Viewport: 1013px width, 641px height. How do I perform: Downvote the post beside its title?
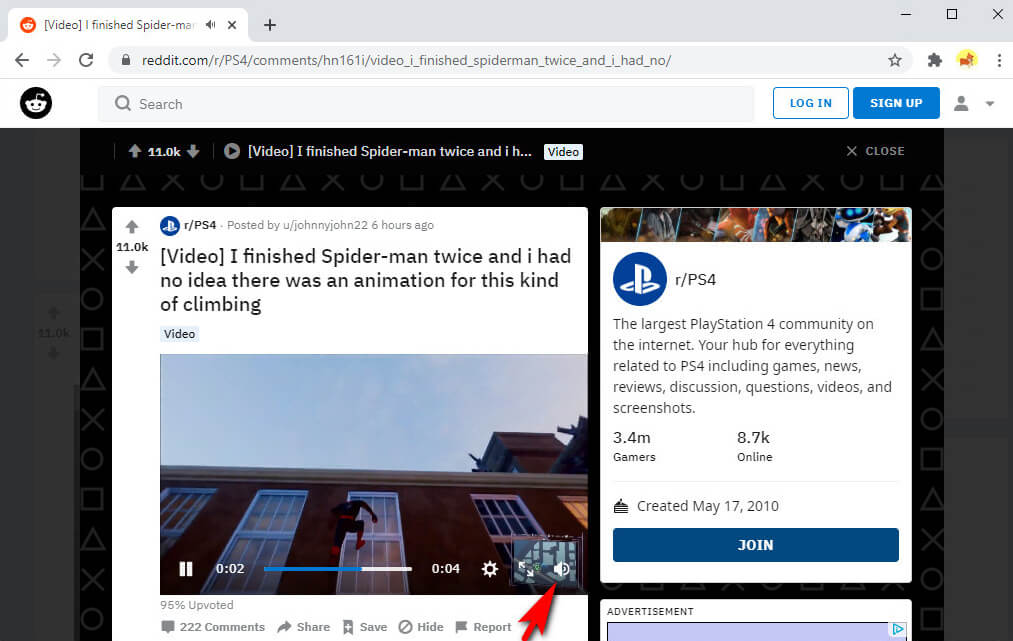132,268
